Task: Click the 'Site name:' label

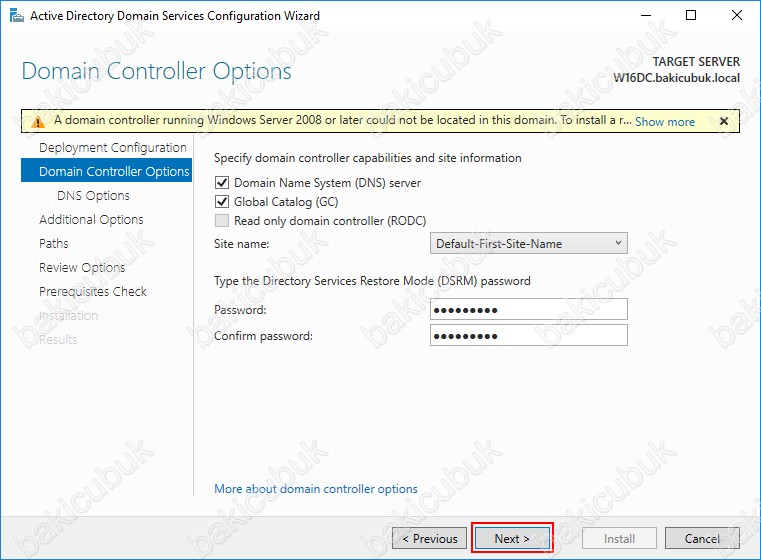Action: click(242, 244)
